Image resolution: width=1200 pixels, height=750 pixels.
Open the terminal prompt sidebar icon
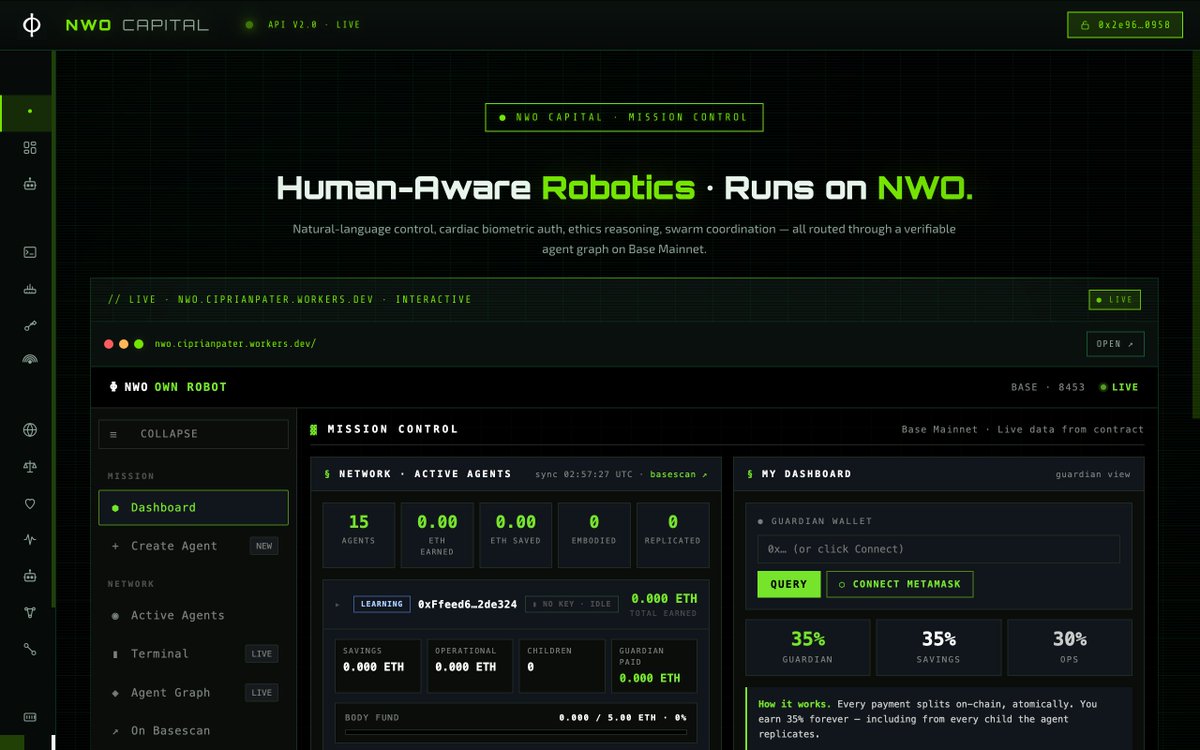(x=30, y=252)
